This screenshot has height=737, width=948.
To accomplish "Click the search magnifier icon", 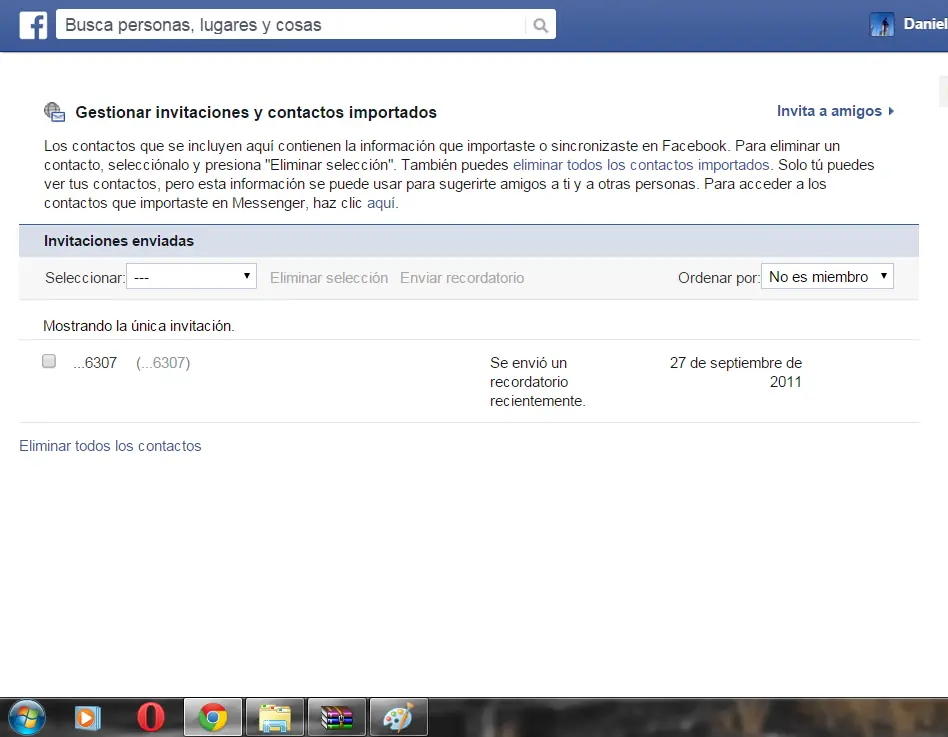I will coord(541,25).
